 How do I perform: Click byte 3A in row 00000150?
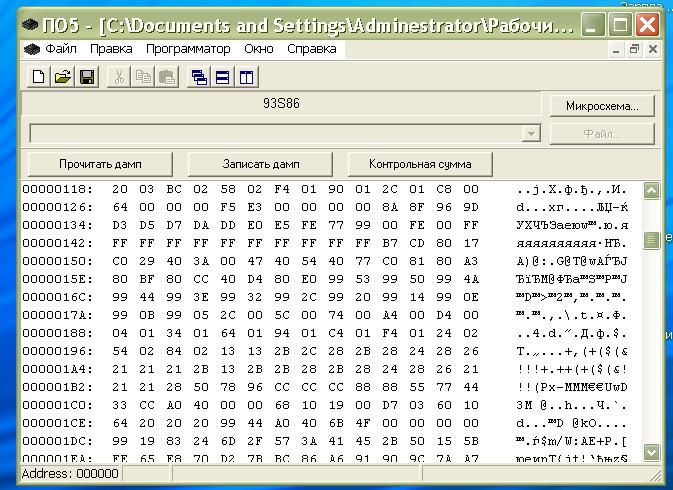tap(201, 261)
